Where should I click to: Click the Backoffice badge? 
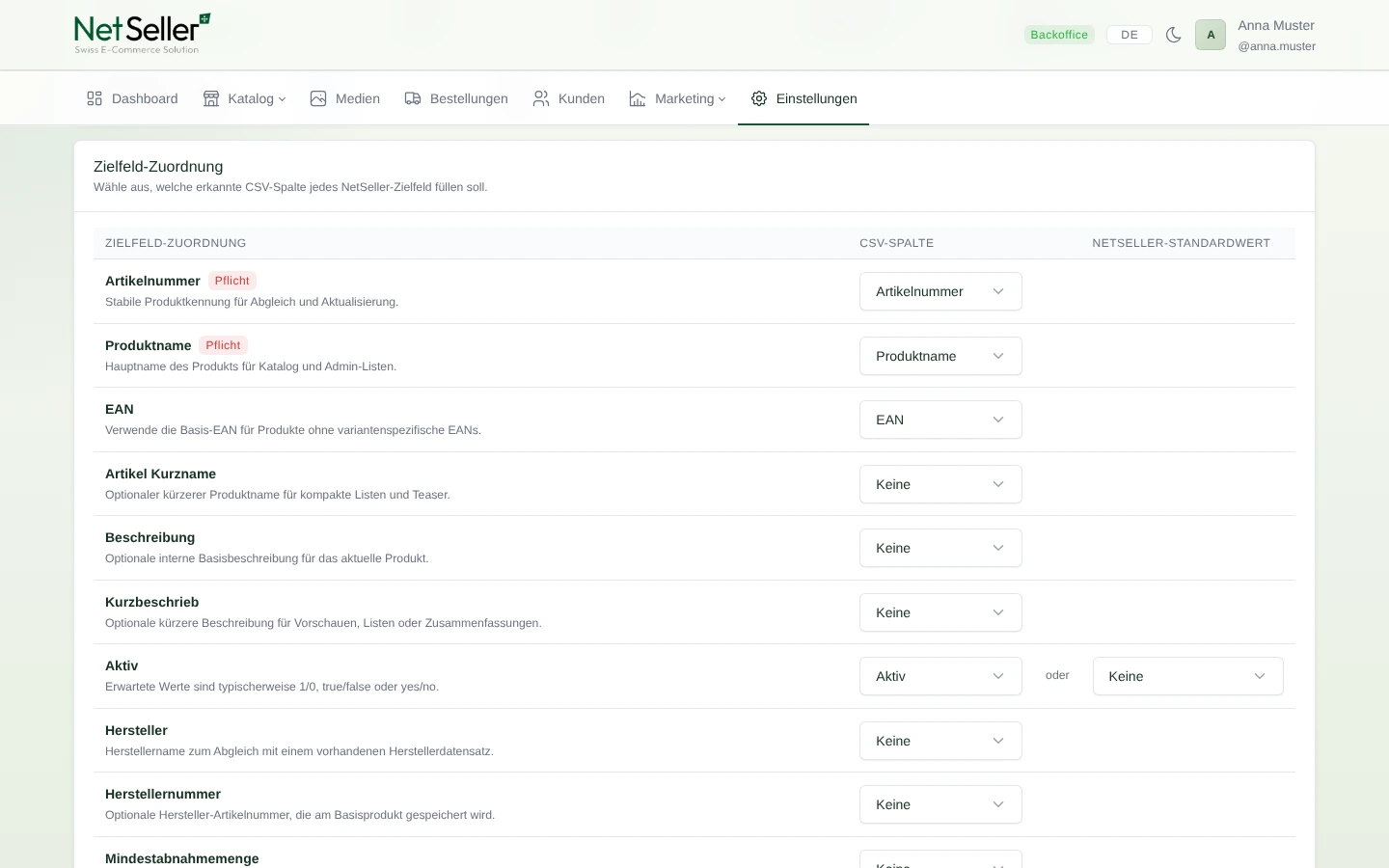pos(1059,35)
